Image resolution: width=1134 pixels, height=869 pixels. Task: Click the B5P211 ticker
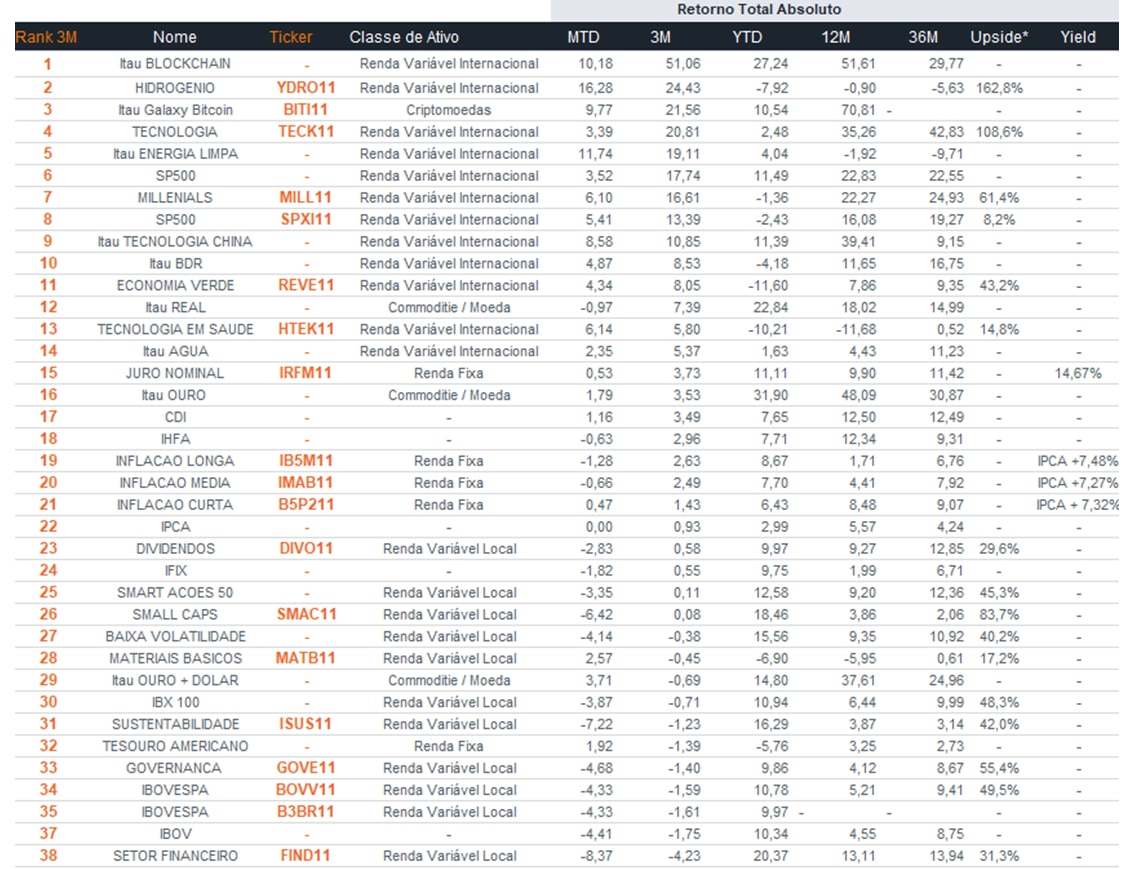(x=306, y=505)
